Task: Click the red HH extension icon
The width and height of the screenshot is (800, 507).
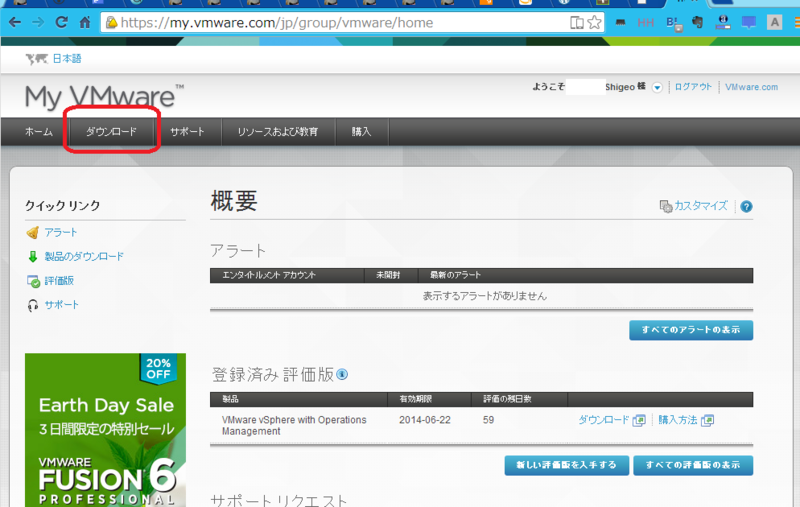Action: coord(645,22)
